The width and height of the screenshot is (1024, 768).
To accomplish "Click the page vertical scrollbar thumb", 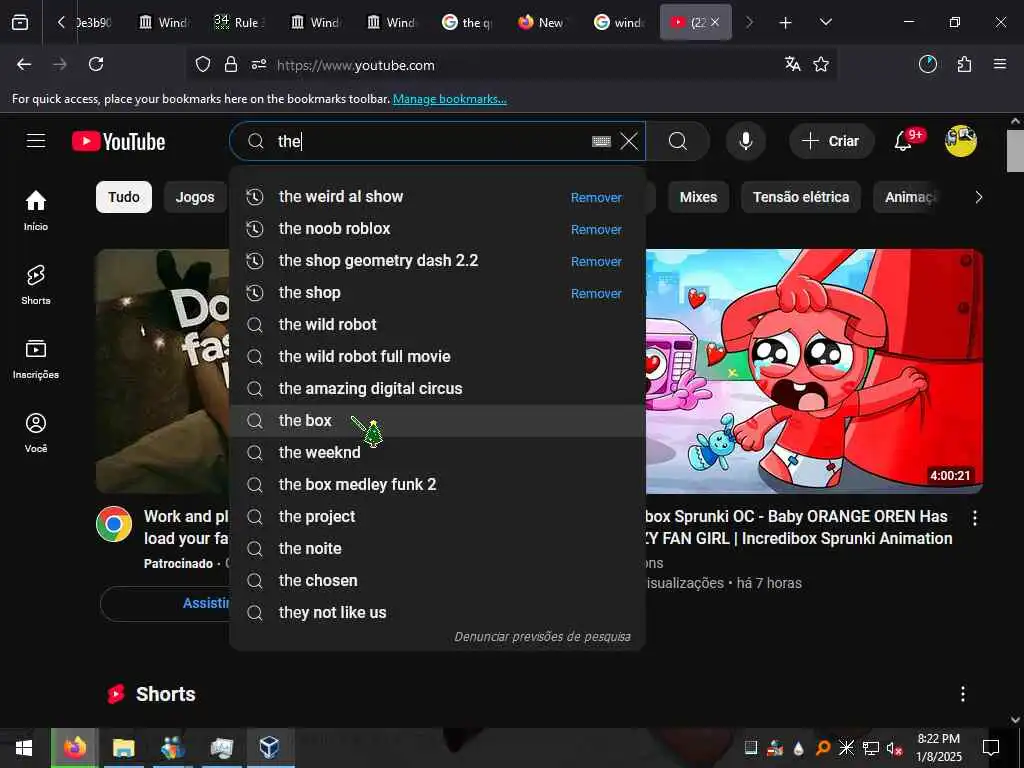I will pos(1015,151).
